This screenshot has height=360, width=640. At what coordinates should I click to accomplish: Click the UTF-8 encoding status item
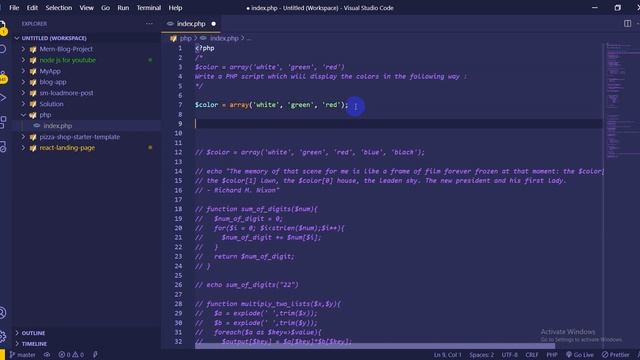[x=509, y=355]
